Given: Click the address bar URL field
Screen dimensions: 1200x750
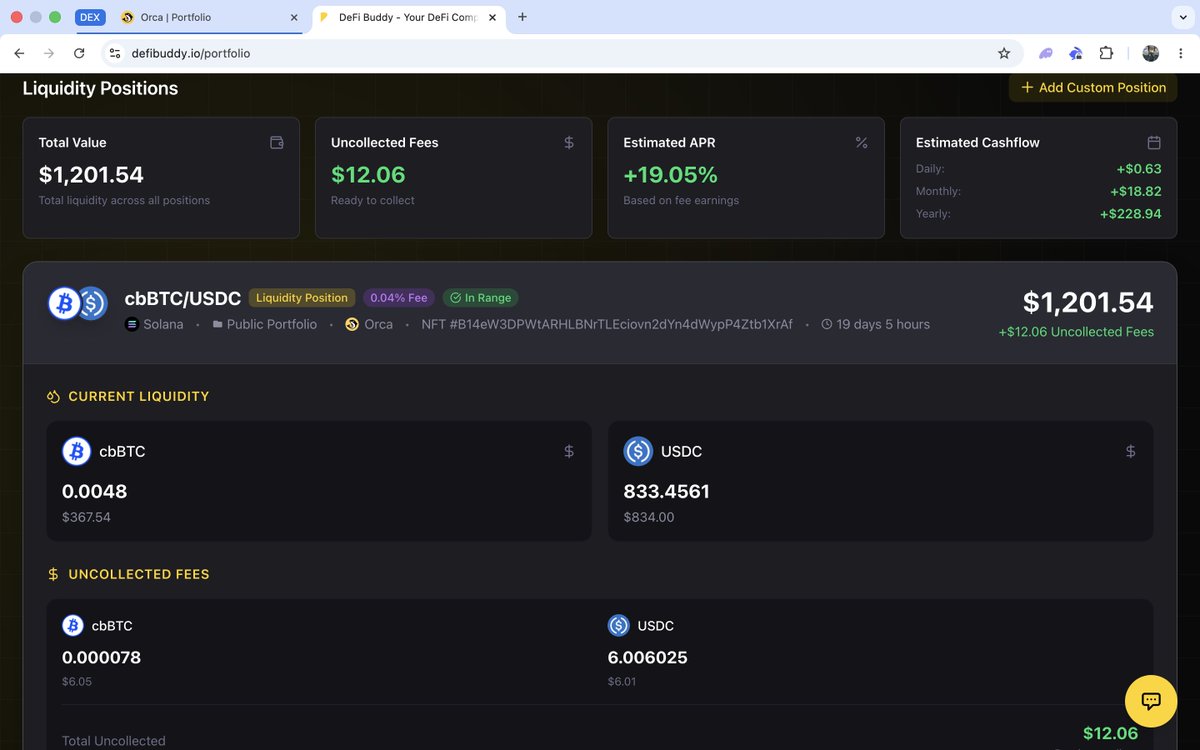Looking at the screenshot, I should pos(560,53).
